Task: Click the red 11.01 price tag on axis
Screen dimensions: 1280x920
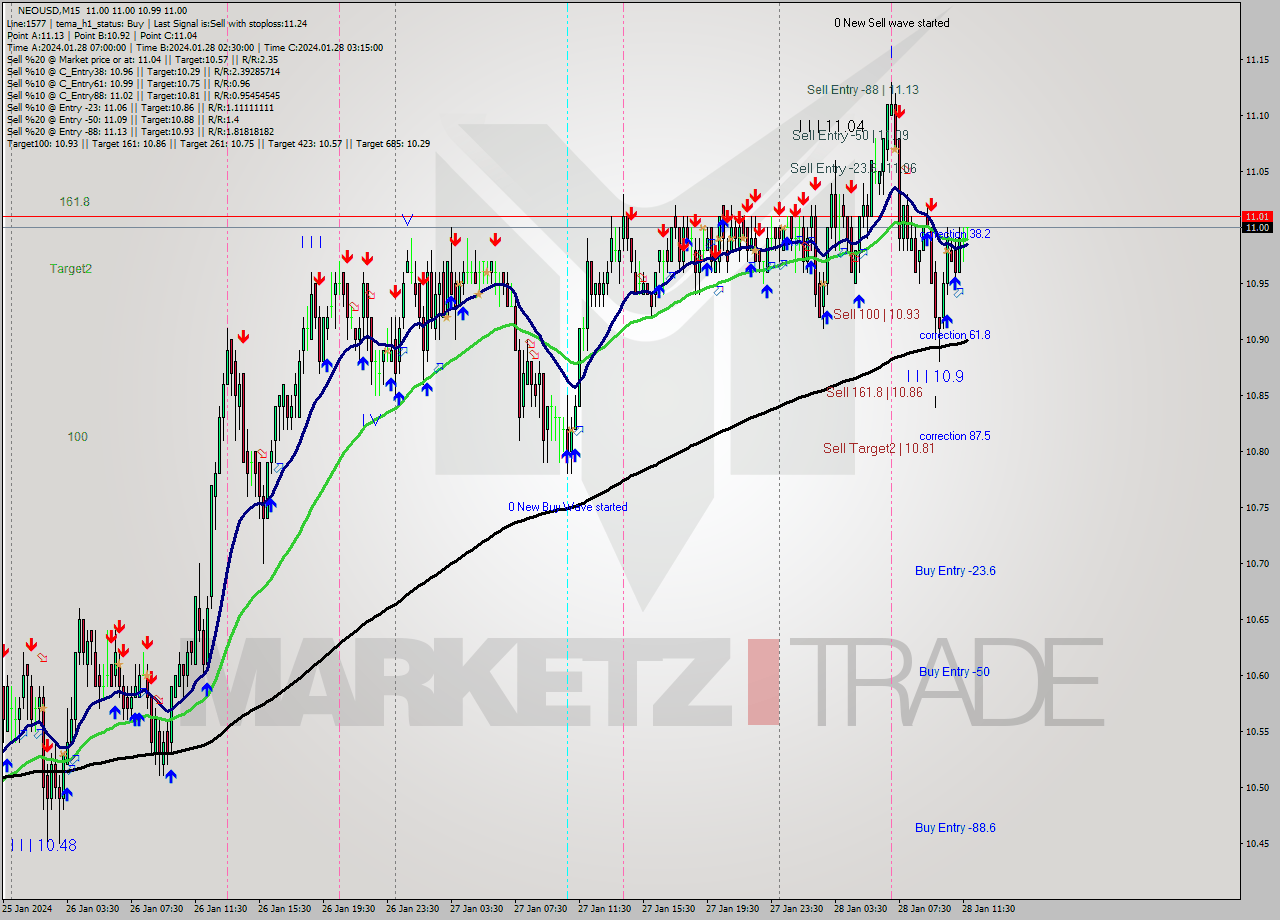Action: 1256,216
